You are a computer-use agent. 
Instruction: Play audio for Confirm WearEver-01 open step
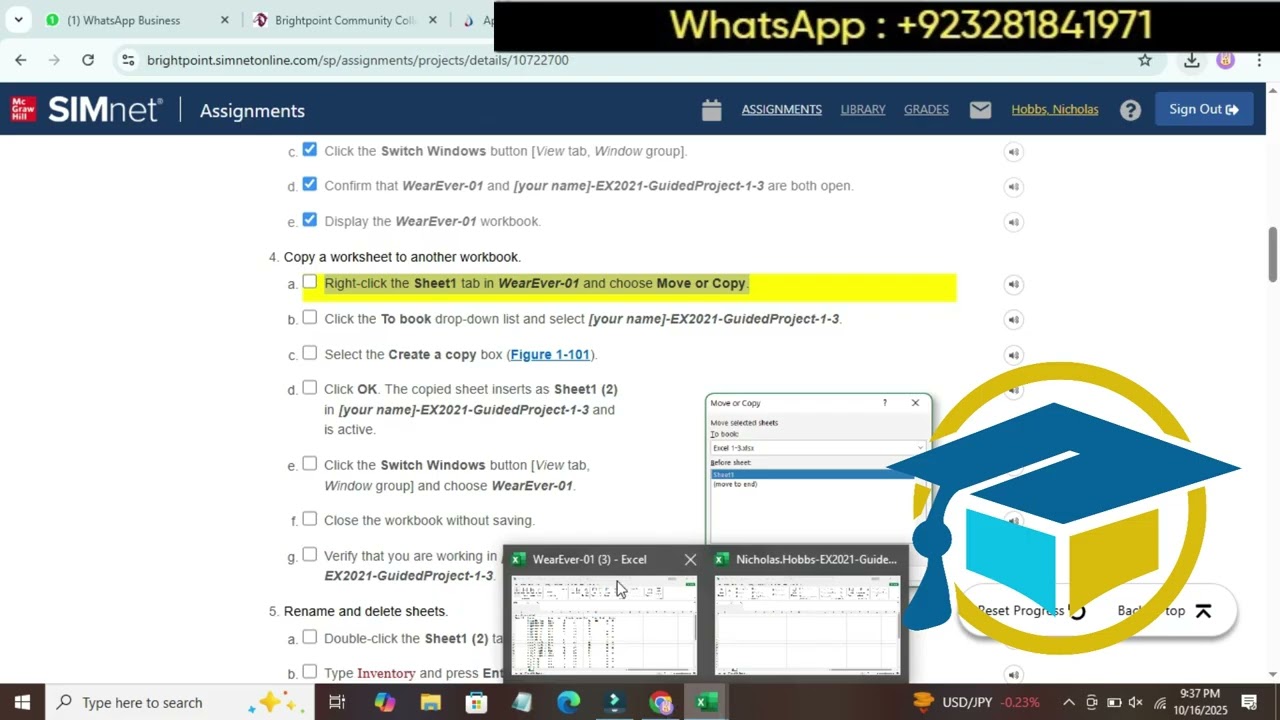coord(1013,187)
